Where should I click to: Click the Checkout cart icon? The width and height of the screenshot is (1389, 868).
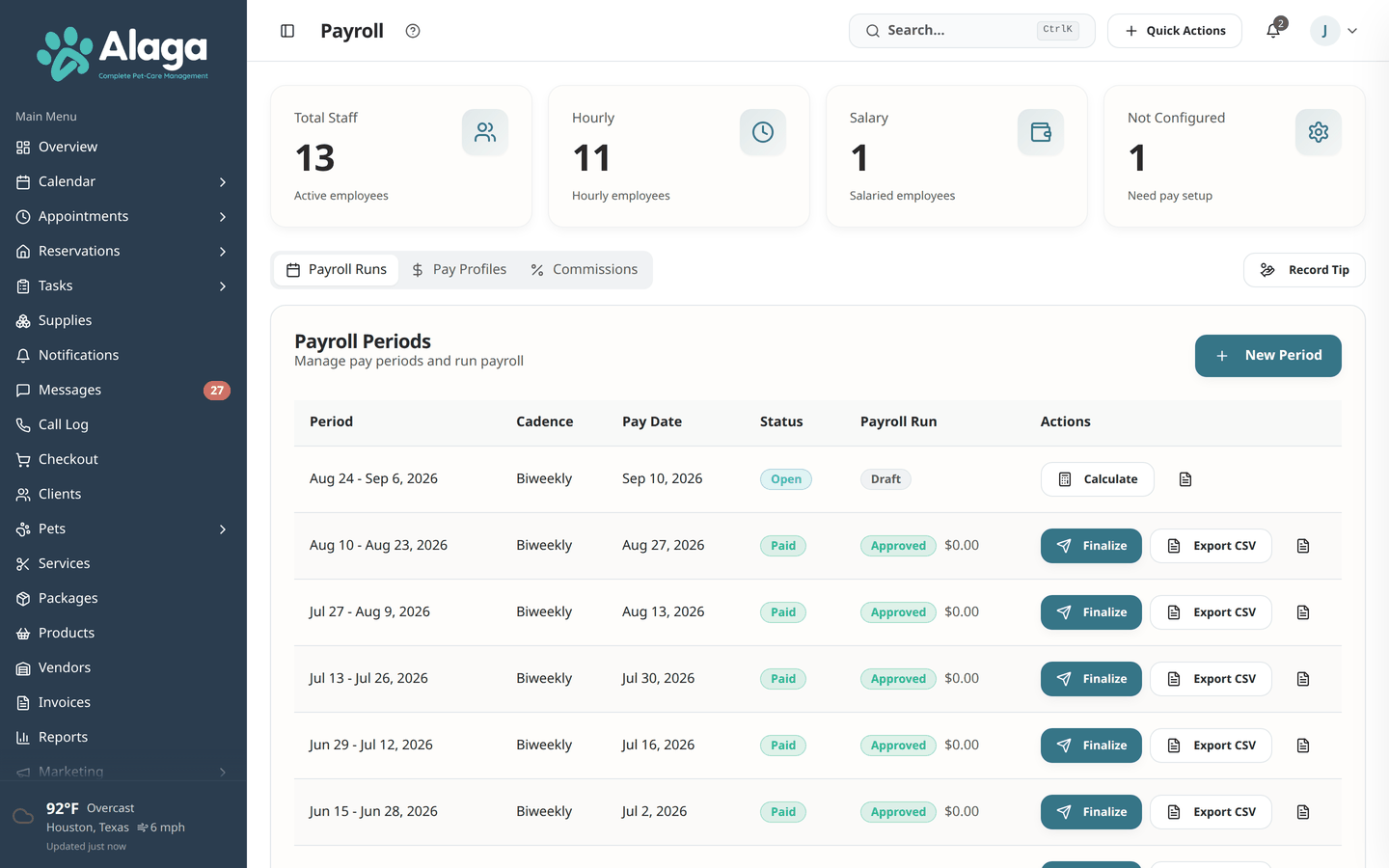click(23, 460)
